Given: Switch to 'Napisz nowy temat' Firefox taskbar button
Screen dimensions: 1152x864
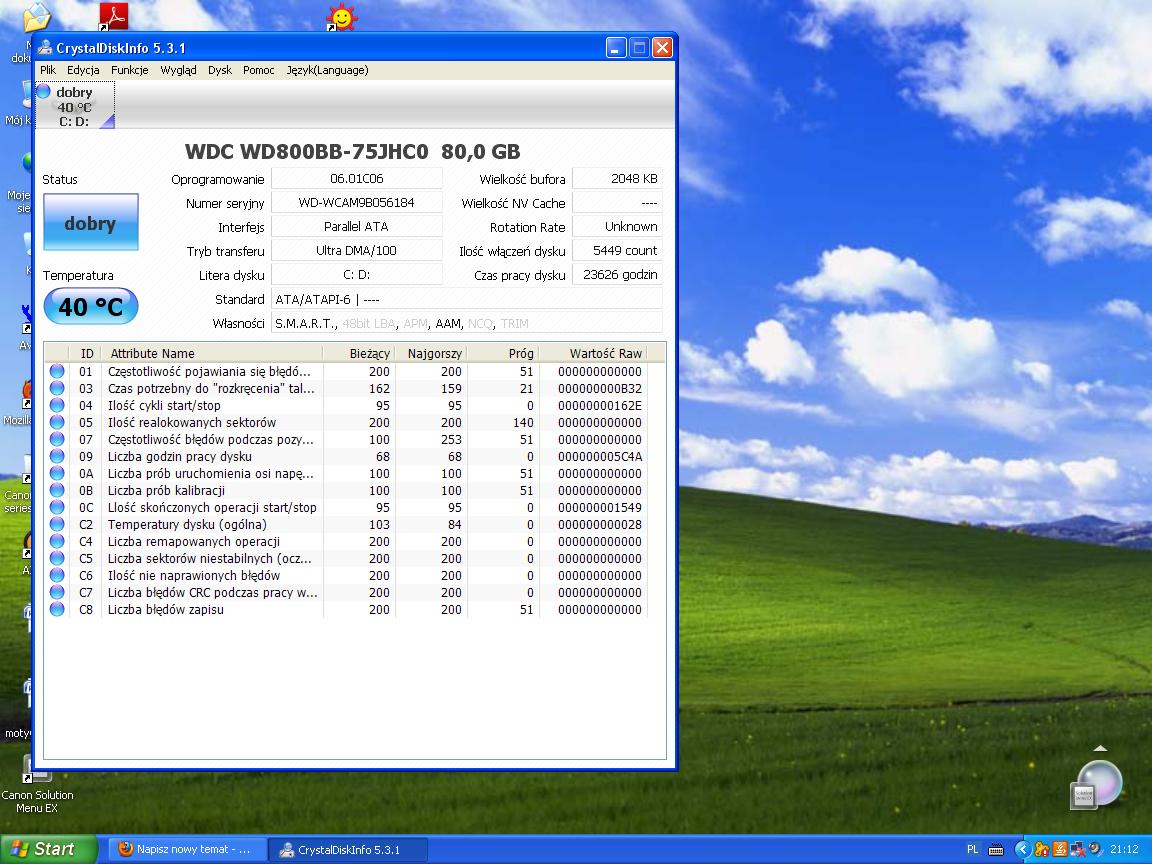Looking at the screenshot, I should click(187, 849).
